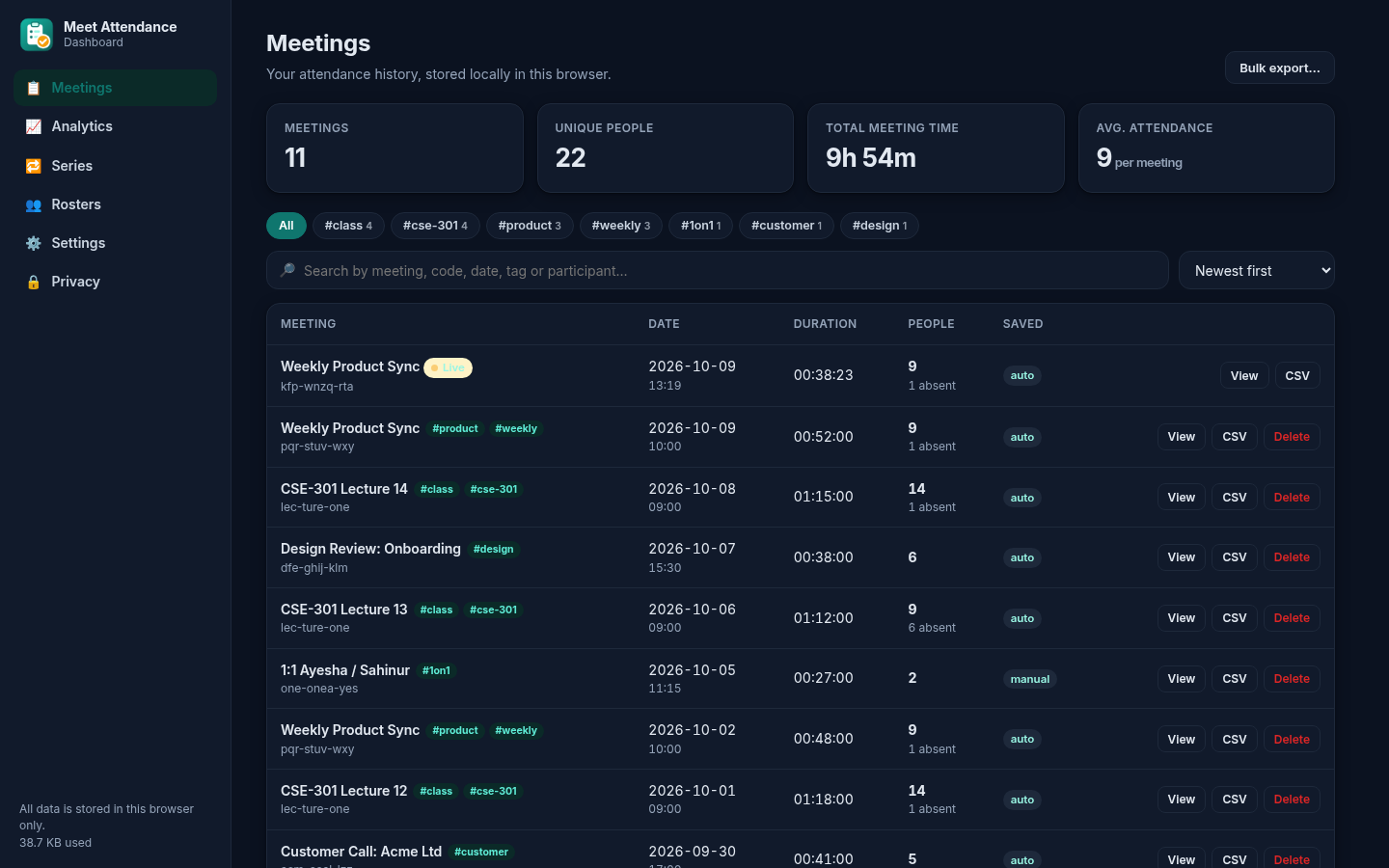Click the 6 absent label
The height and width of the screenshot is (868, 1389).
click(x=932, y=628)
